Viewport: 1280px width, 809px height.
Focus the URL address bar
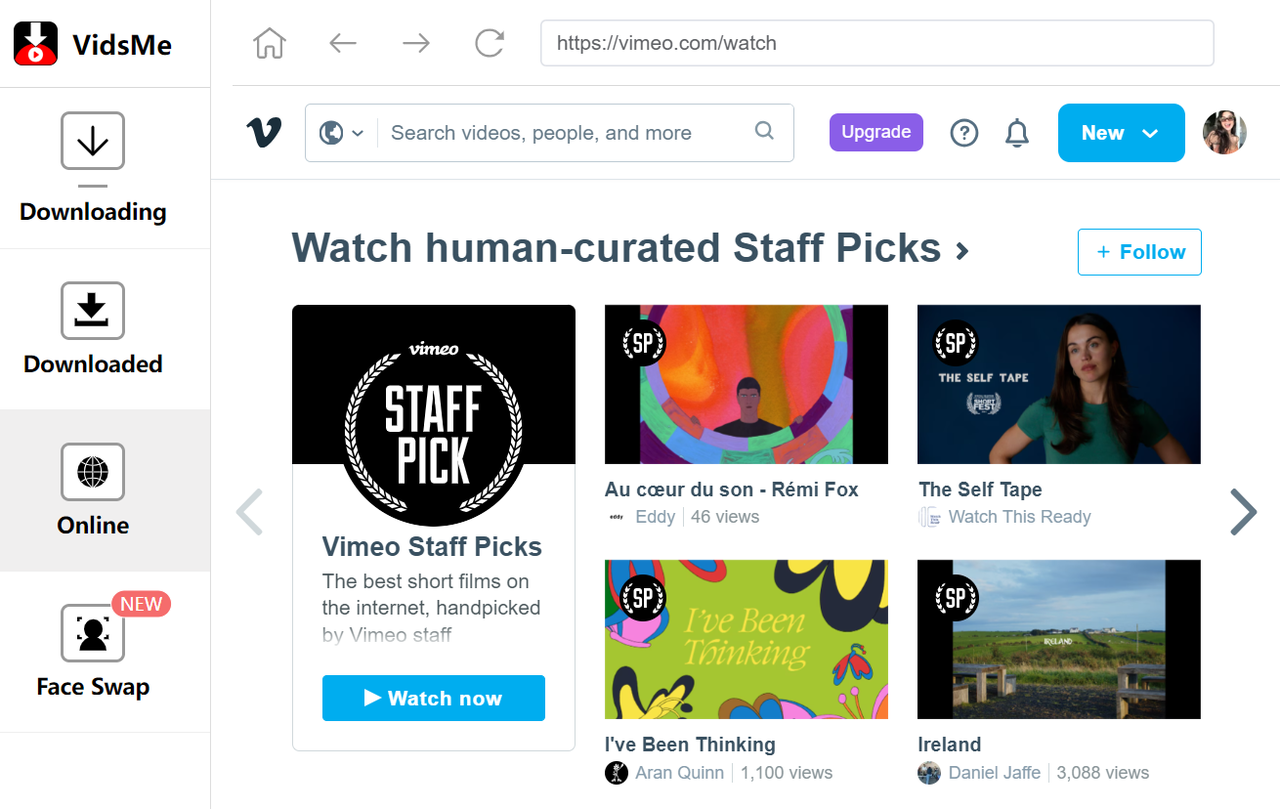[877, 43]
